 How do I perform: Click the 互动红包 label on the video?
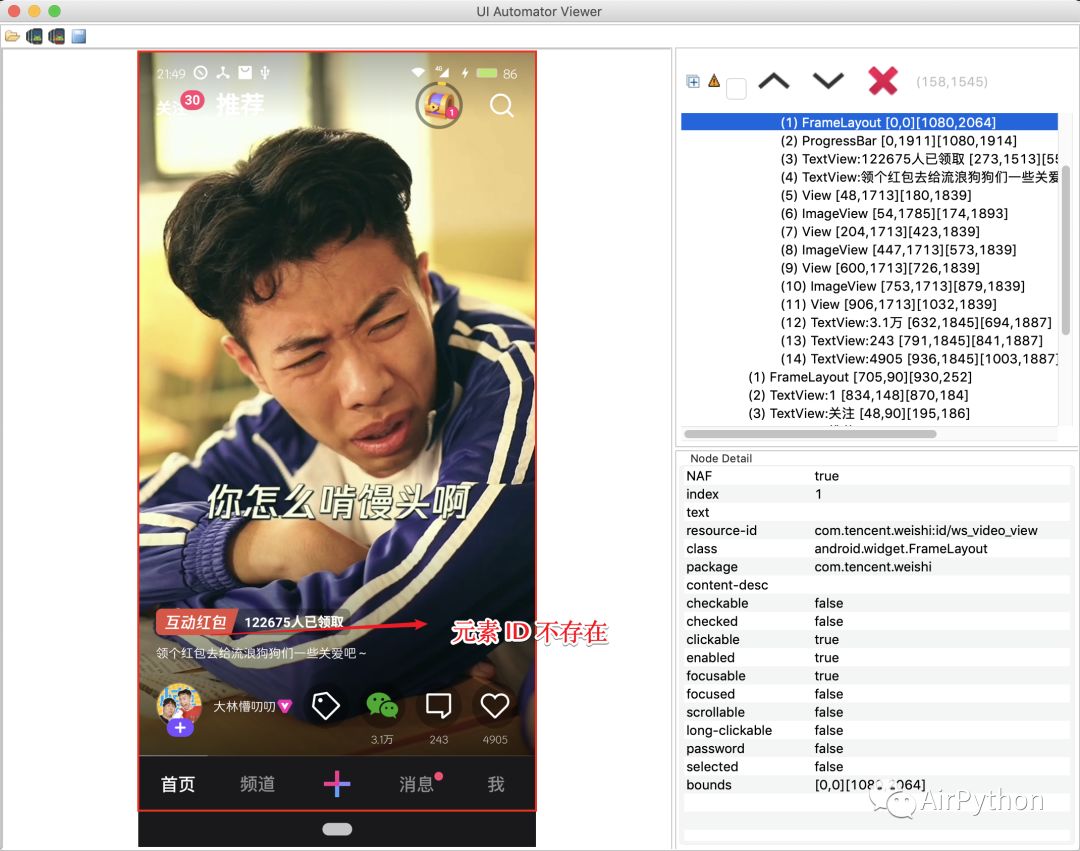click(195, 622)
